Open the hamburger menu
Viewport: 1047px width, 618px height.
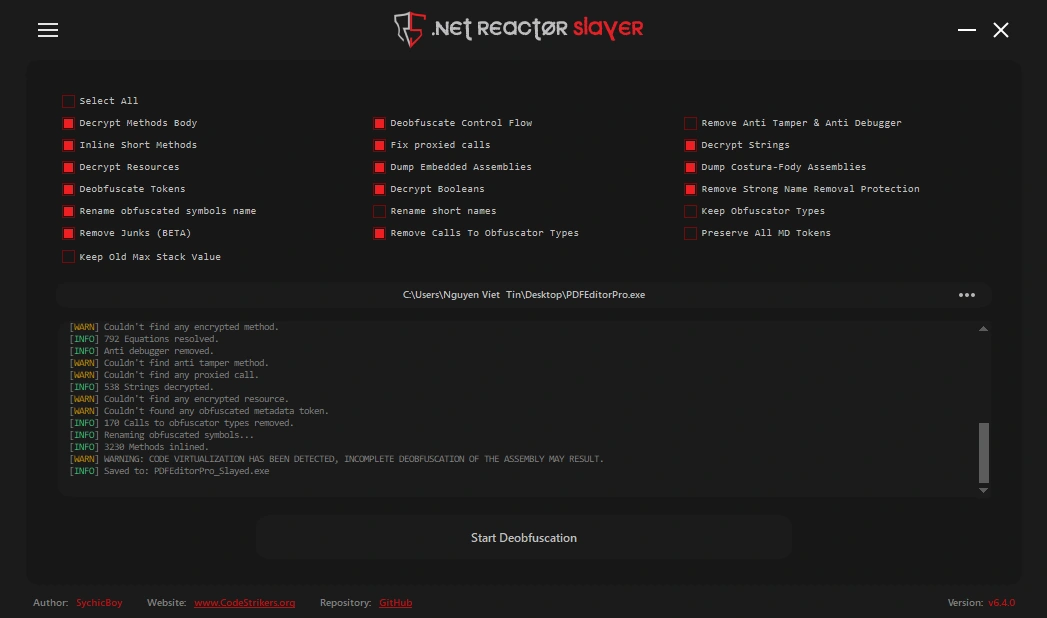point(48,30)
